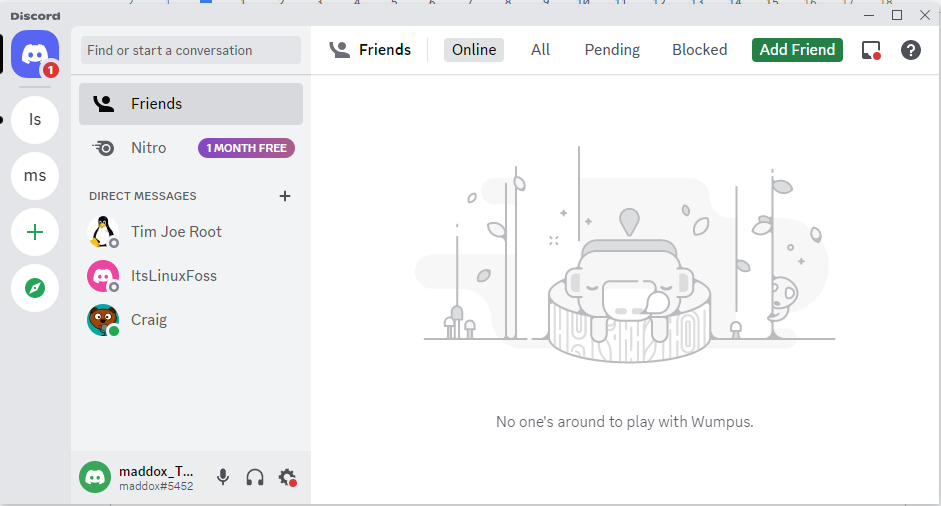Click the maddox user avatar
This screenshot has width=941, height=506.
[95, 477]
